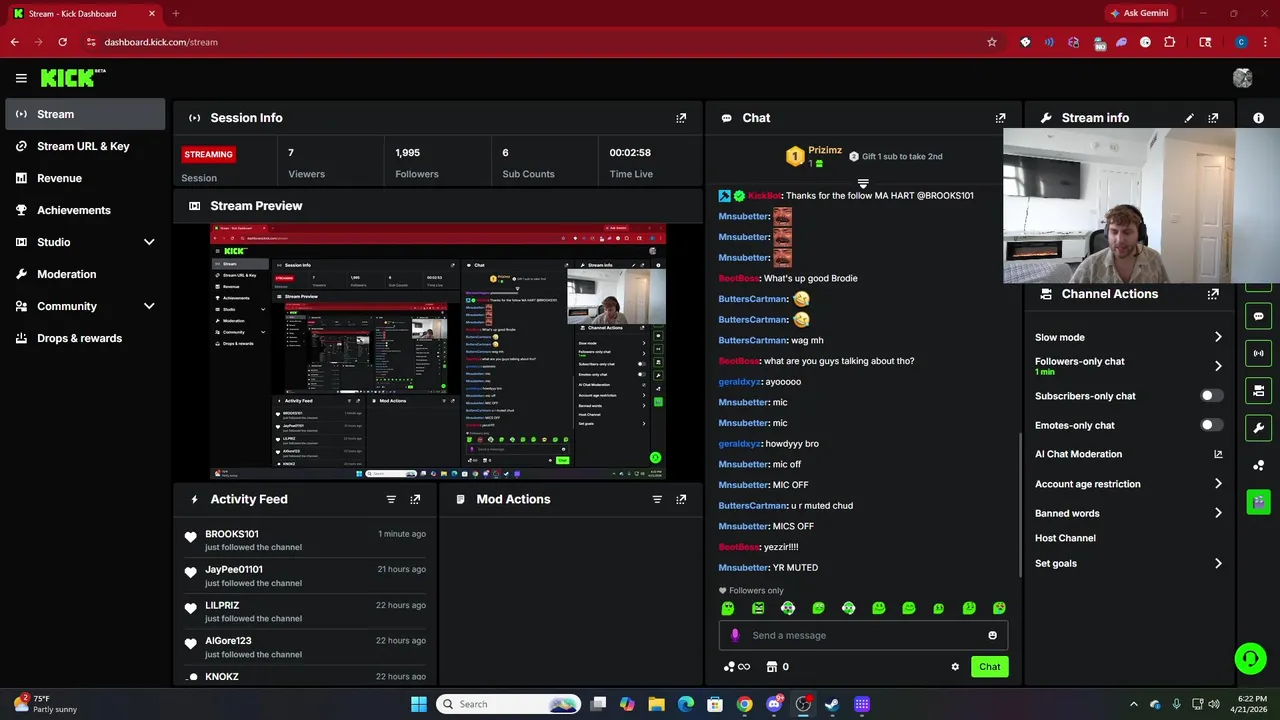Expand the Studio submenu chevron
The width and height of the screenshot is (1280, 720).
click(149, 242)
